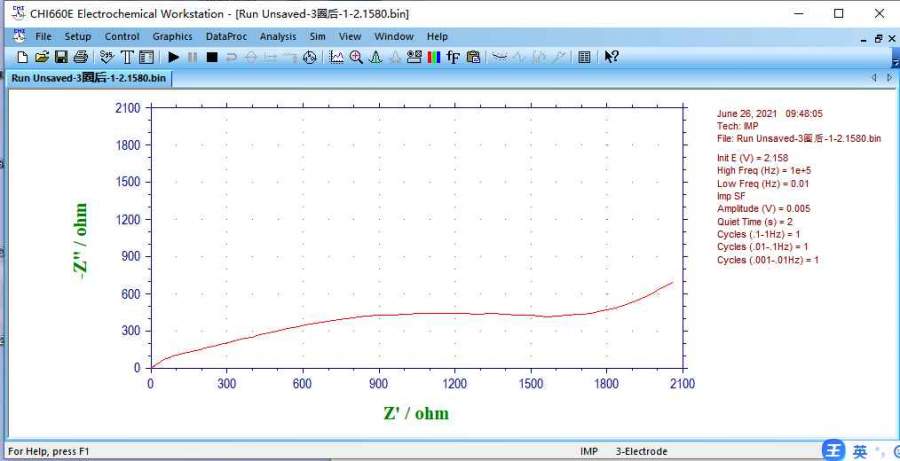The image size is (900, 461).
Task: Click the context Help arrow icon
Action: tap(611, 57)
